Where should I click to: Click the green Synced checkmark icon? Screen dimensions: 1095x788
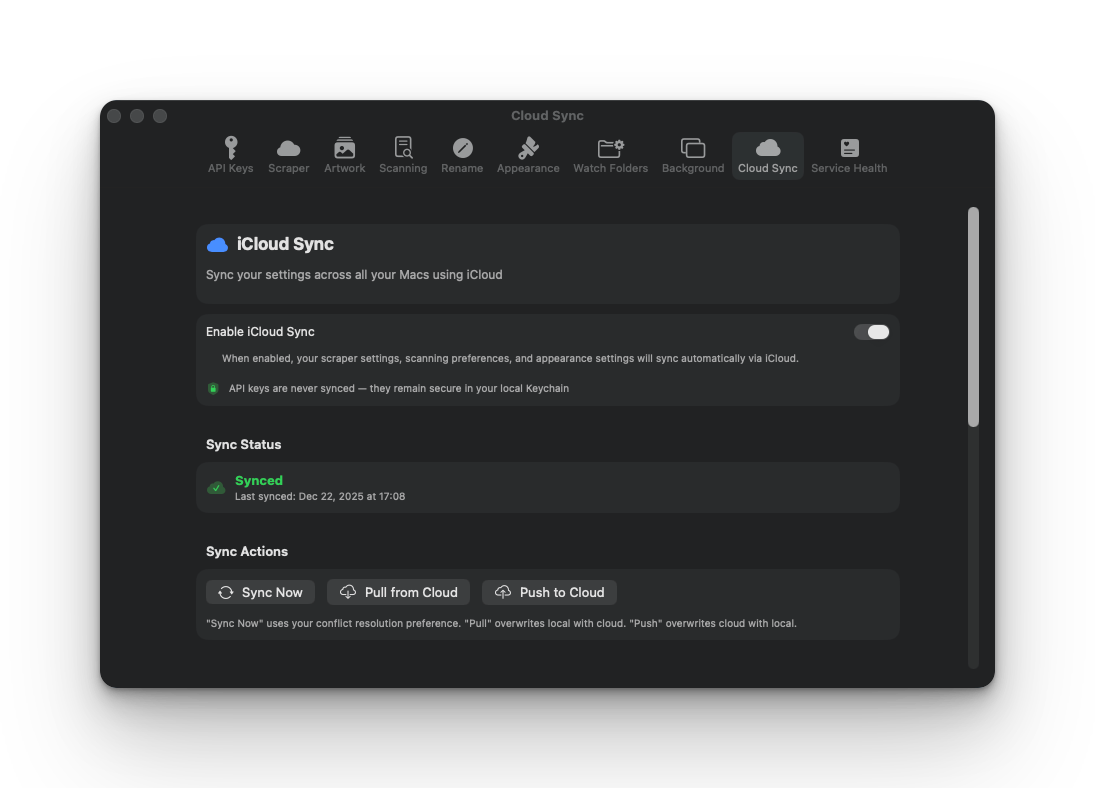pyautogui.click(x=216, y=487)
